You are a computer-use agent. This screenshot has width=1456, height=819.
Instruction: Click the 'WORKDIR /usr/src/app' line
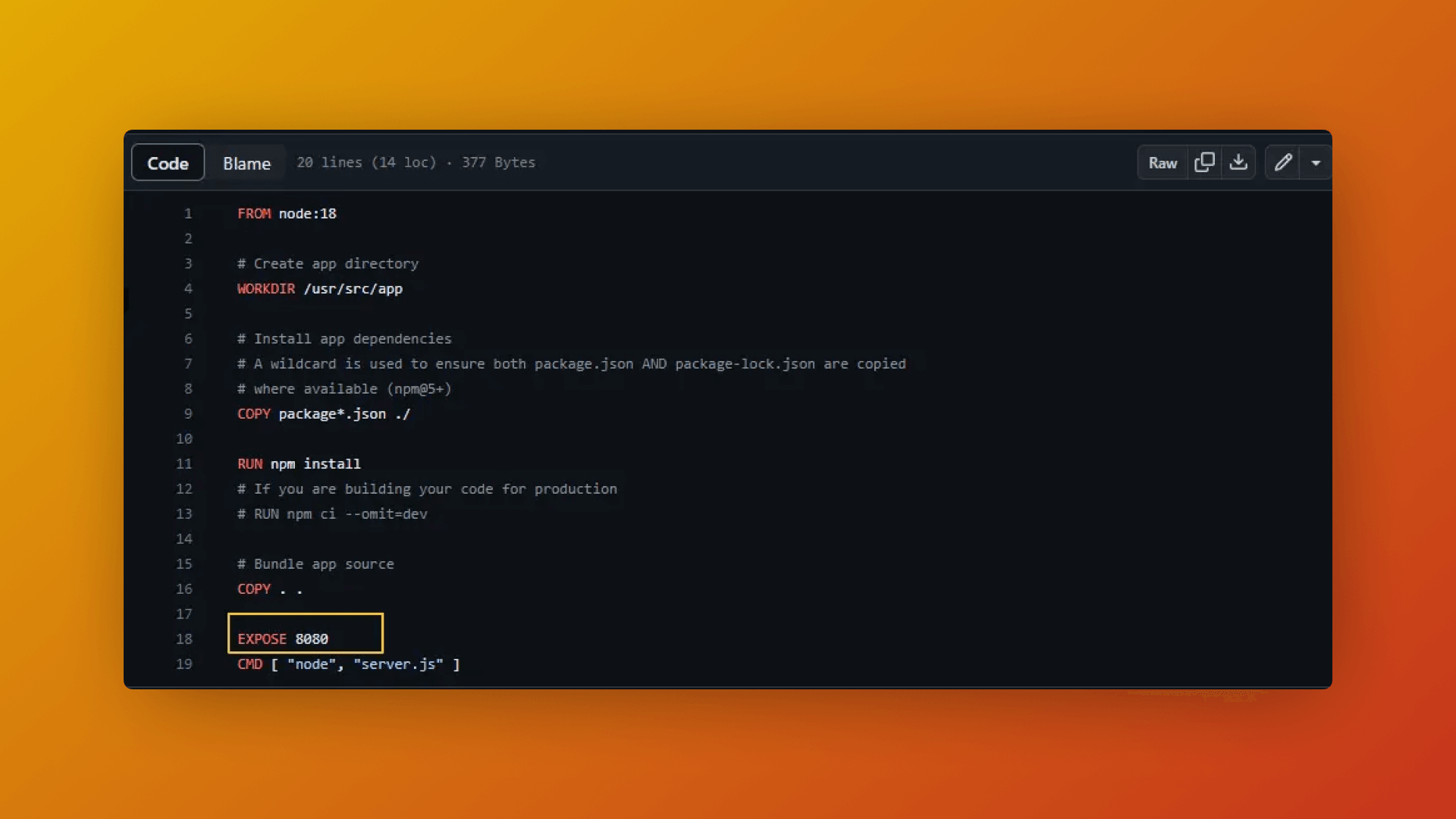(320, 289)
